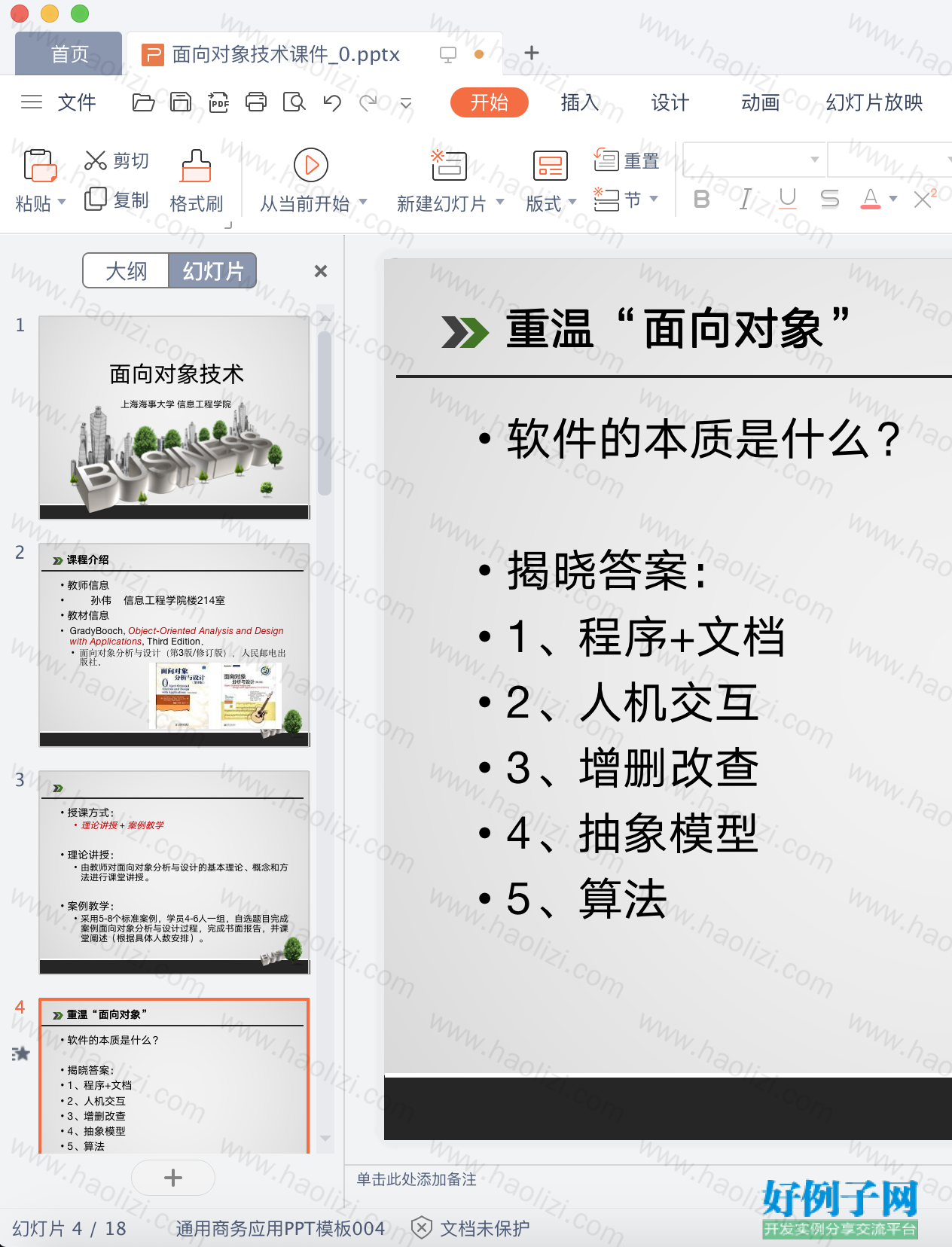This screenshot has width=952, height=1247.
Task: Close the slide thumbnail panel
Action: click(321, 271)
